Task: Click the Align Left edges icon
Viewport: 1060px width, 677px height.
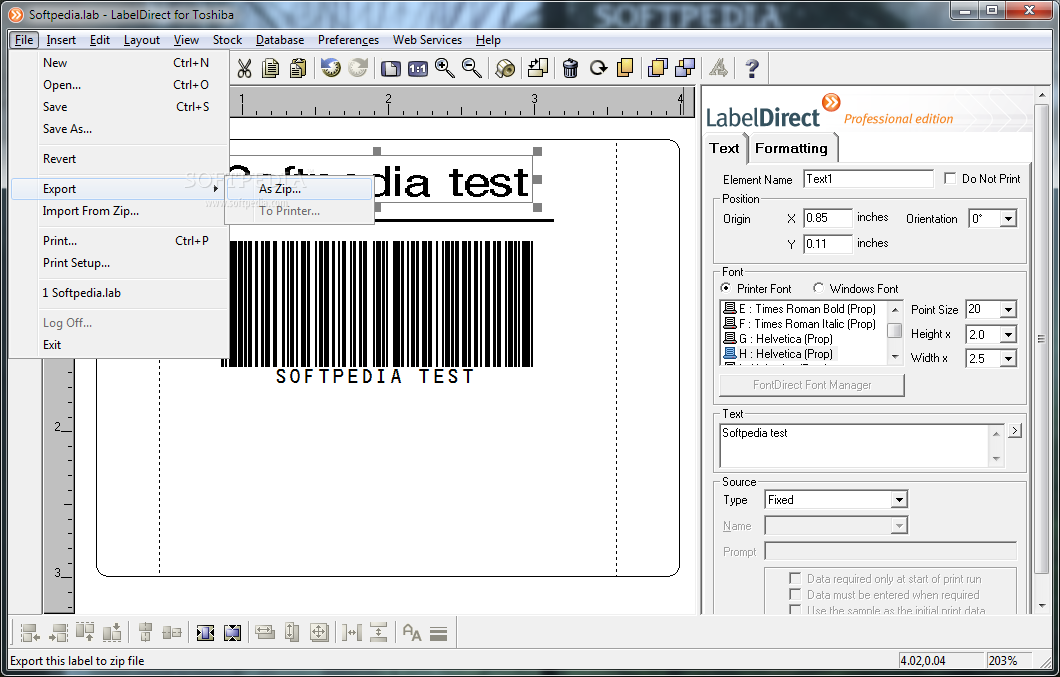Action: (30, 632)
